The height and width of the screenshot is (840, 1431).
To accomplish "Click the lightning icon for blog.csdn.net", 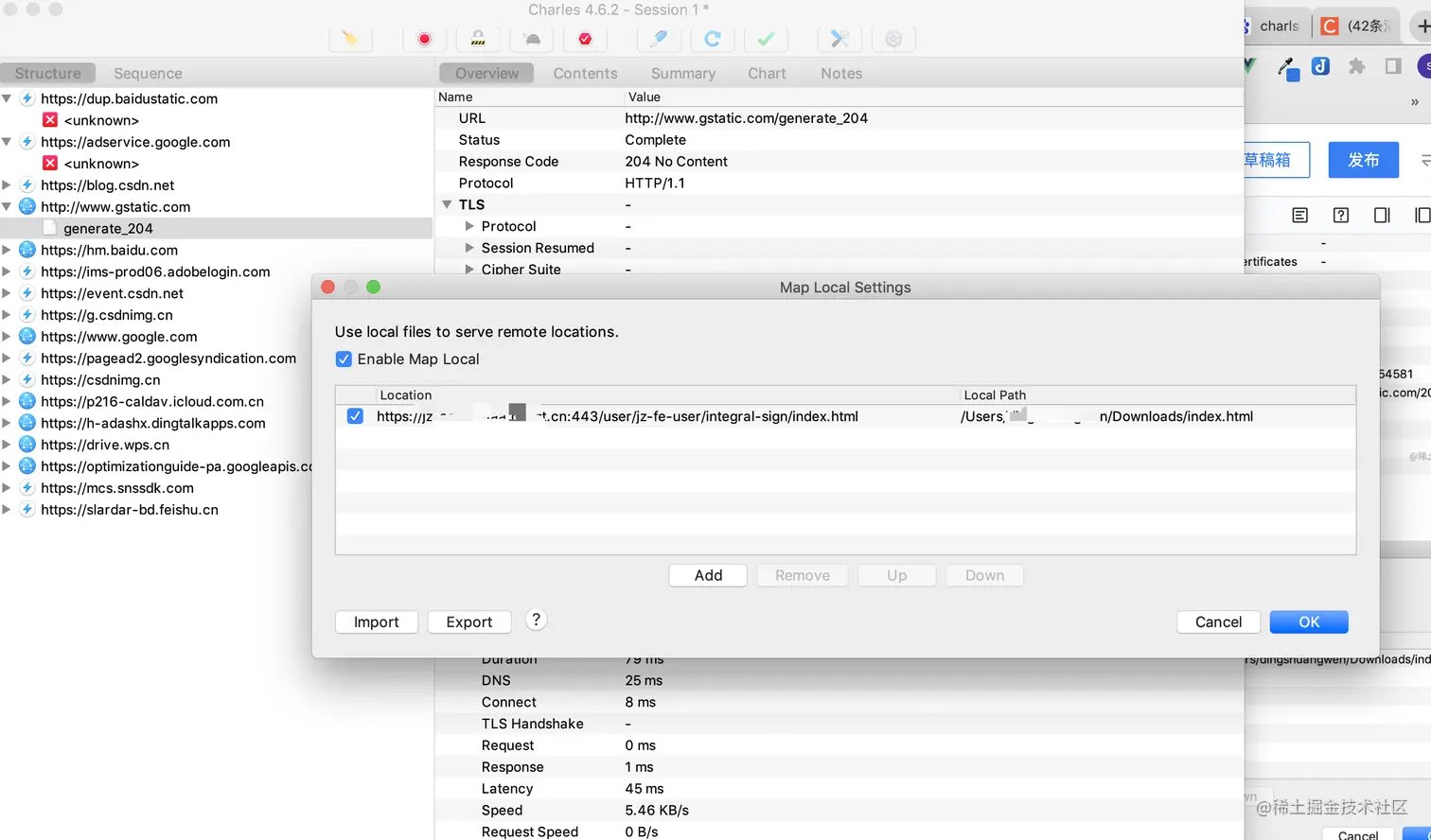I will 27,185.
